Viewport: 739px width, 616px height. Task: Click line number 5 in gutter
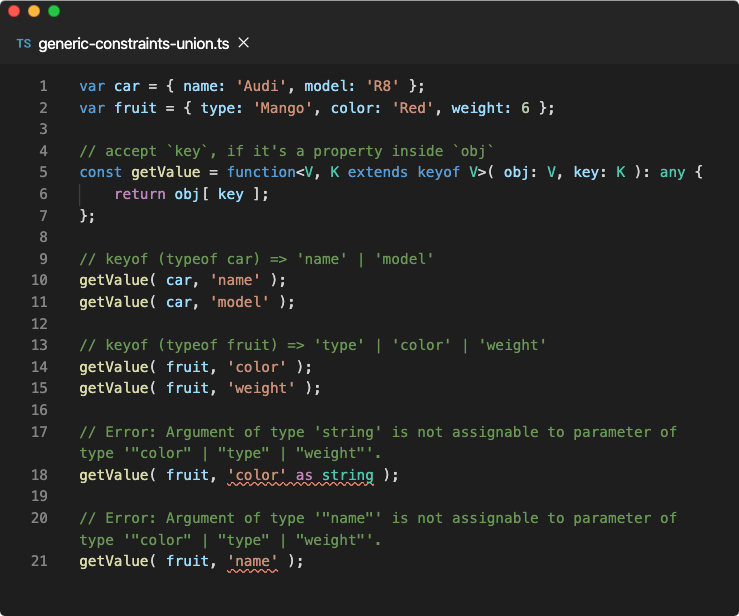pyautogui.click(x=43, y=172)
